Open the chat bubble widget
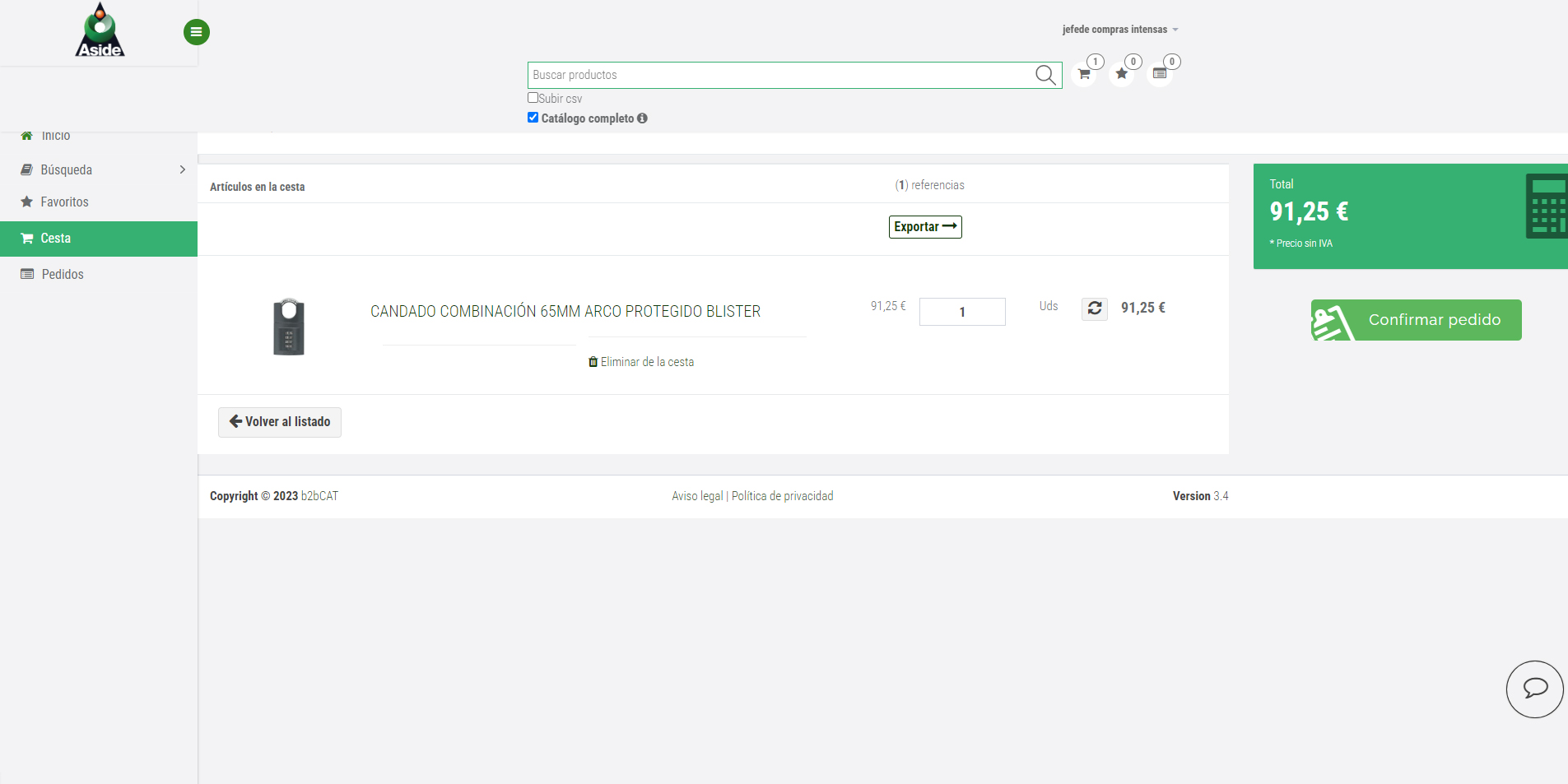This screenshot has width=1568, height=784. (x=1534, y=689)
